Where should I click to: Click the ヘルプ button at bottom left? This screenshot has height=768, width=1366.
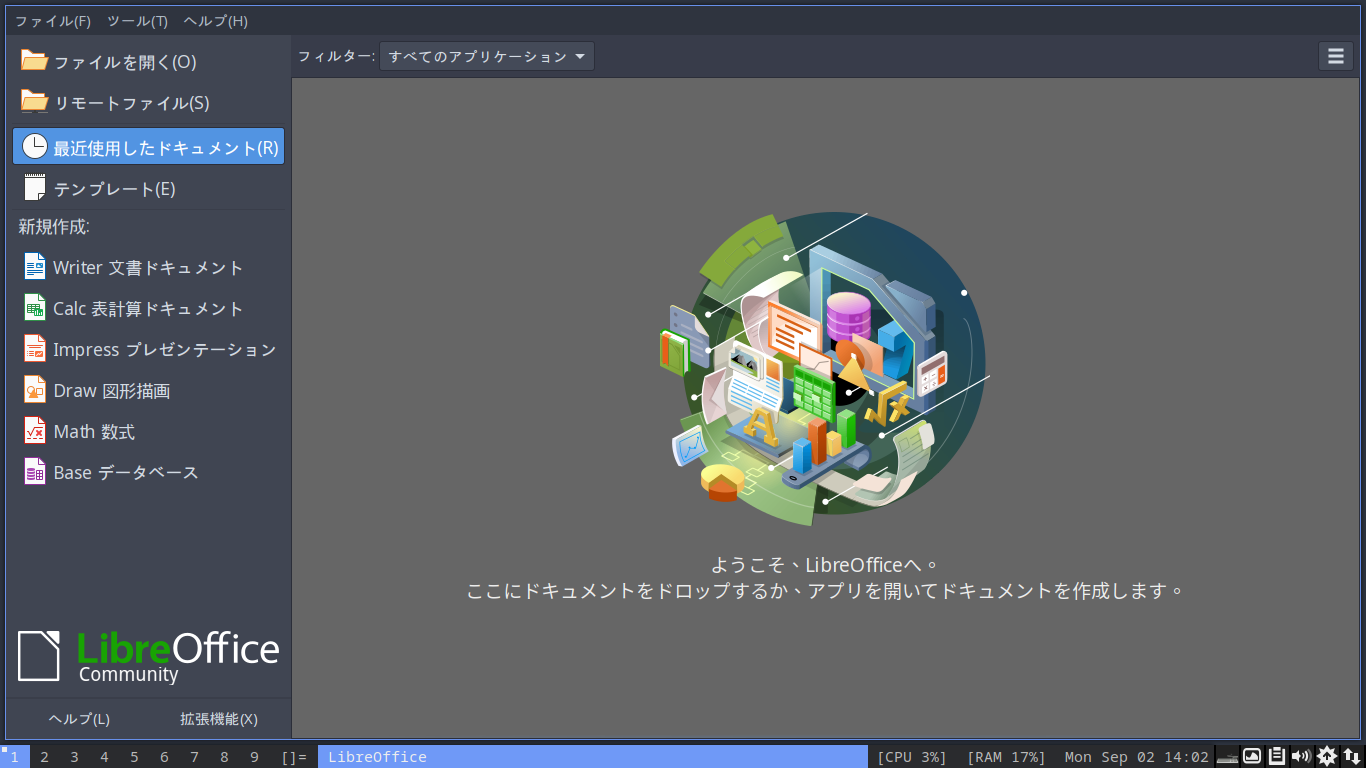(79, 718)
